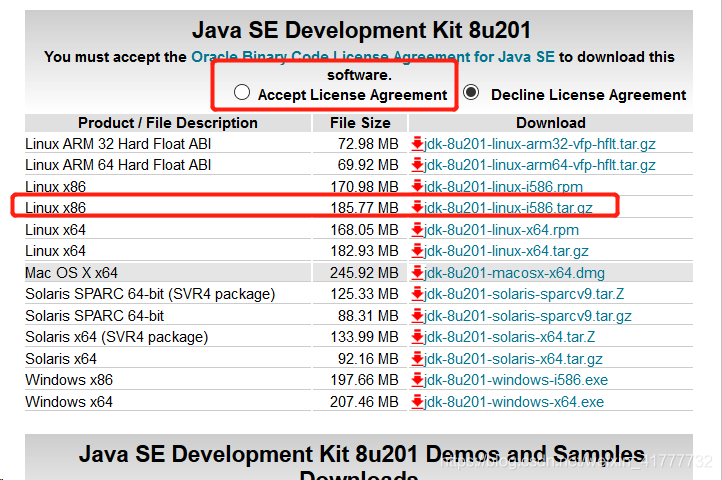
Task: Click download arrow icon for solaris-x64.tar.Z
Action: tap(417, 337)
